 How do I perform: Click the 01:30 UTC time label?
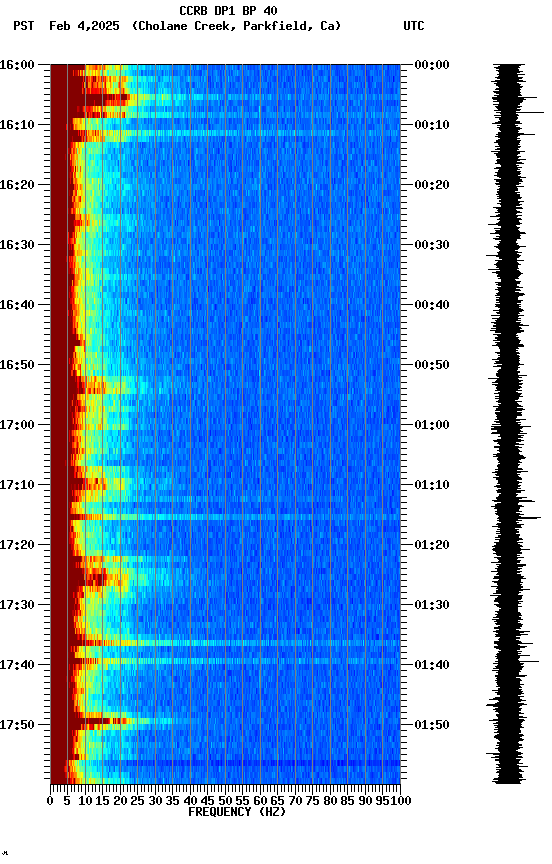pos(432,605)
